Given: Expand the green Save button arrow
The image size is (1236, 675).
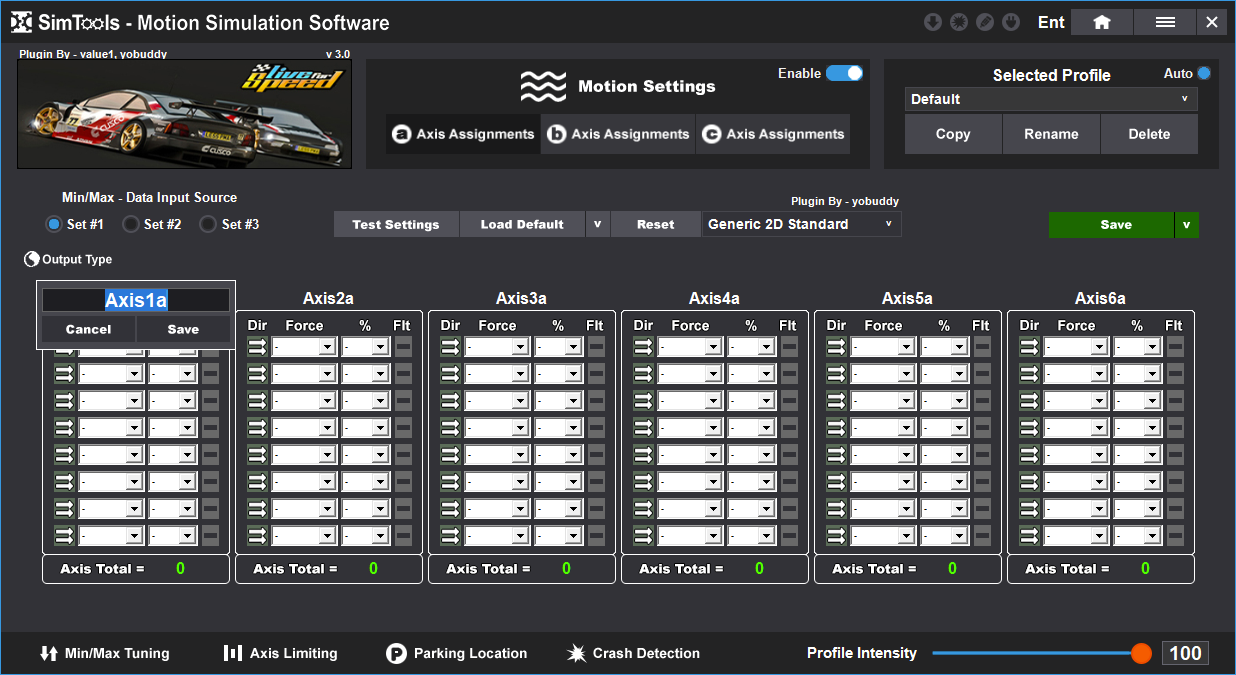Looking at the screenshot, I should pyautogui.click(x=1186, y=224).
